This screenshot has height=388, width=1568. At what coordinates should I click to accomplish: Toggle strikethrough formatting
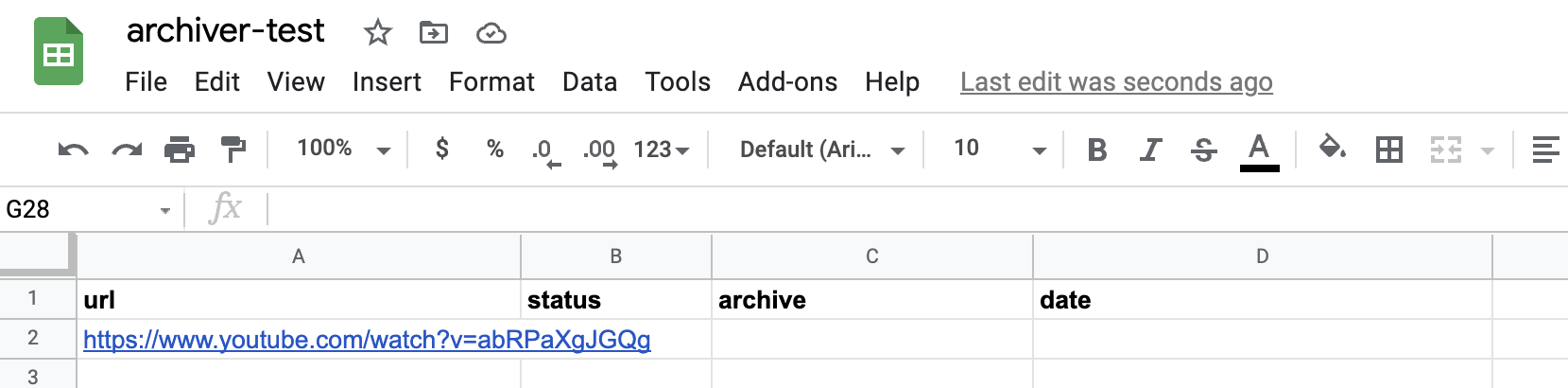1203,150
